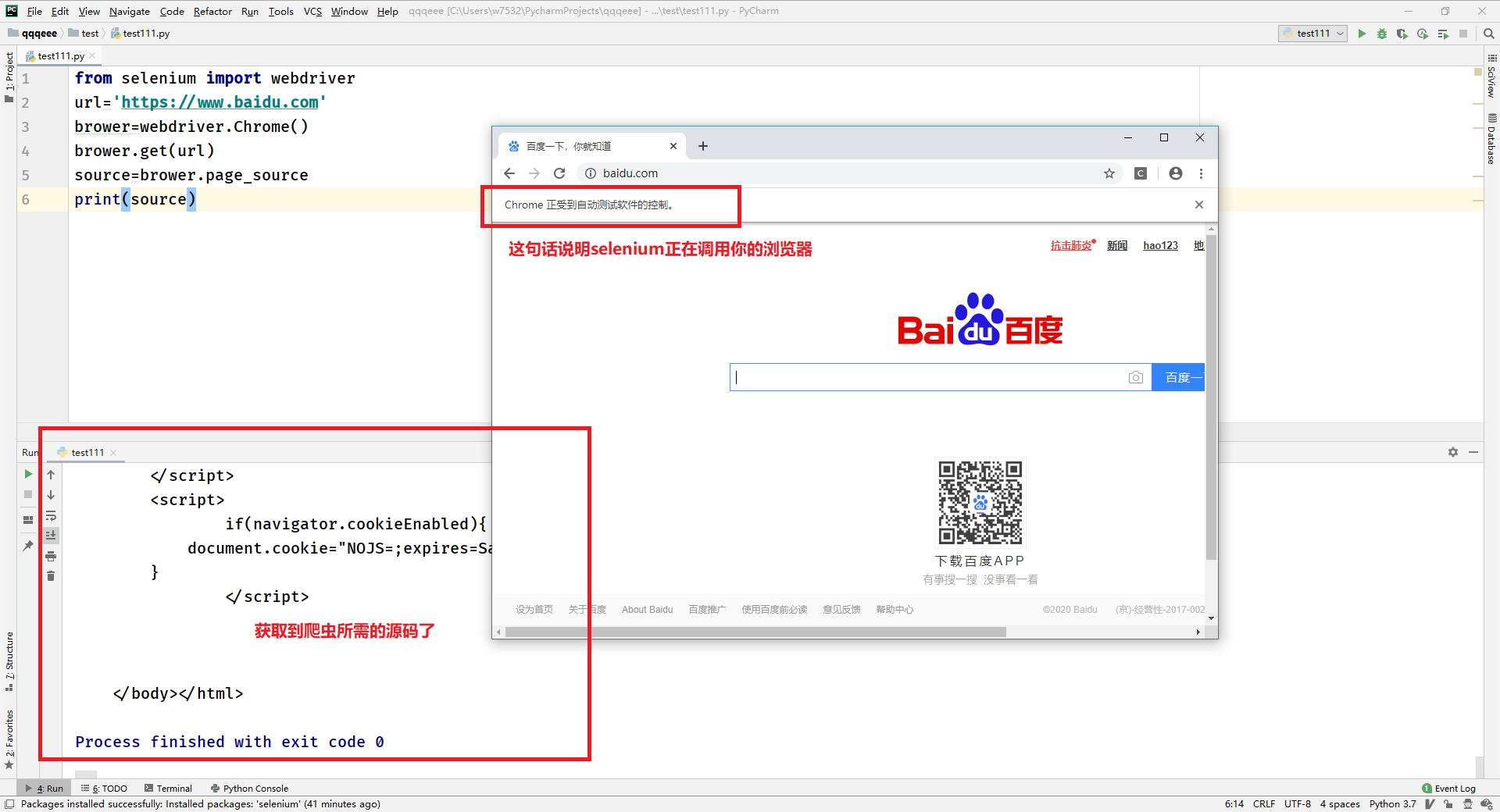Click the up-arrow in Run console toolbar
This screenshot has height=812, width=1500.
[51, 474]
